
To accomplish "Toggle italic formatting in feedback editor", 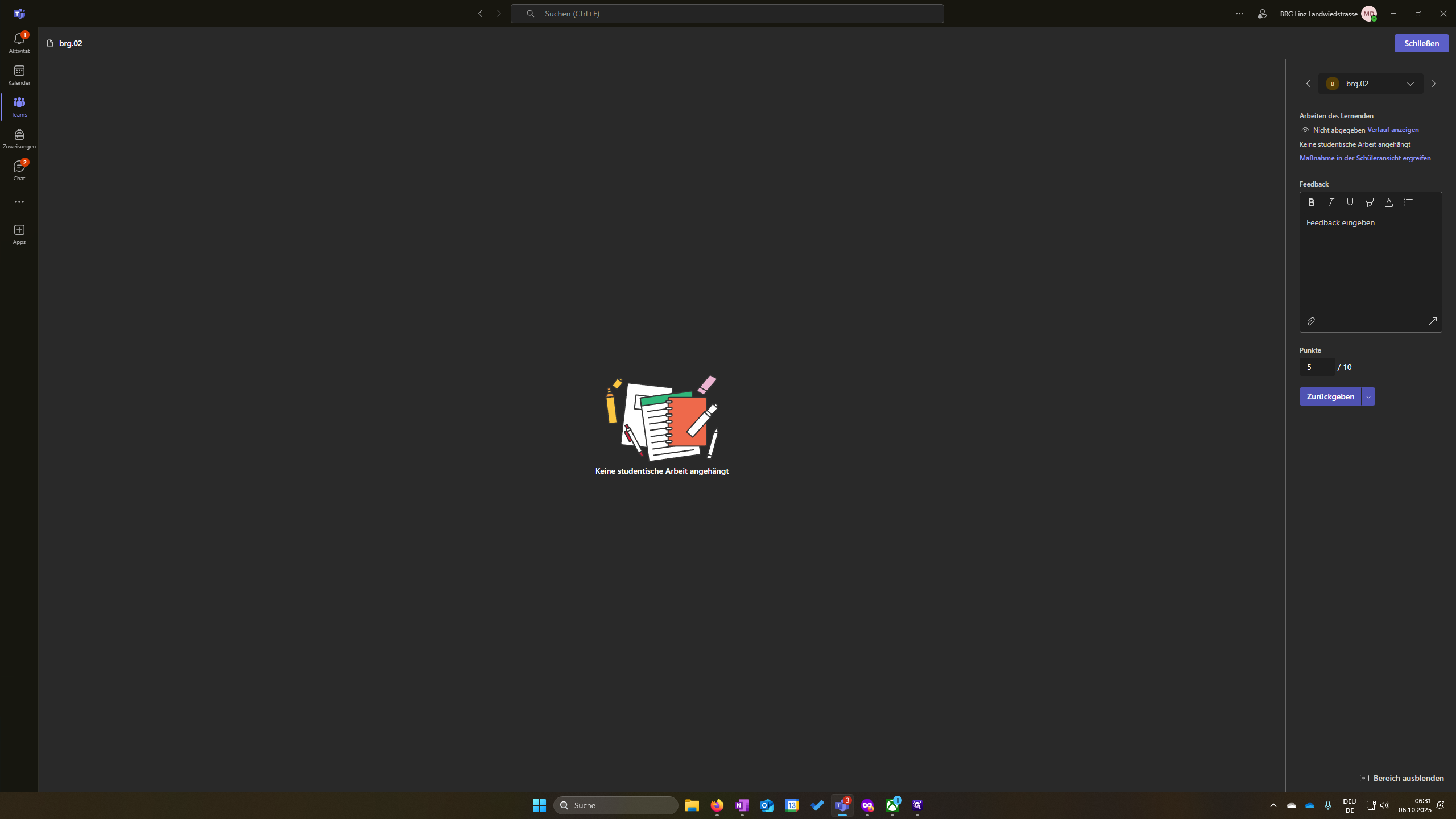I will [x=1330, y=202].
